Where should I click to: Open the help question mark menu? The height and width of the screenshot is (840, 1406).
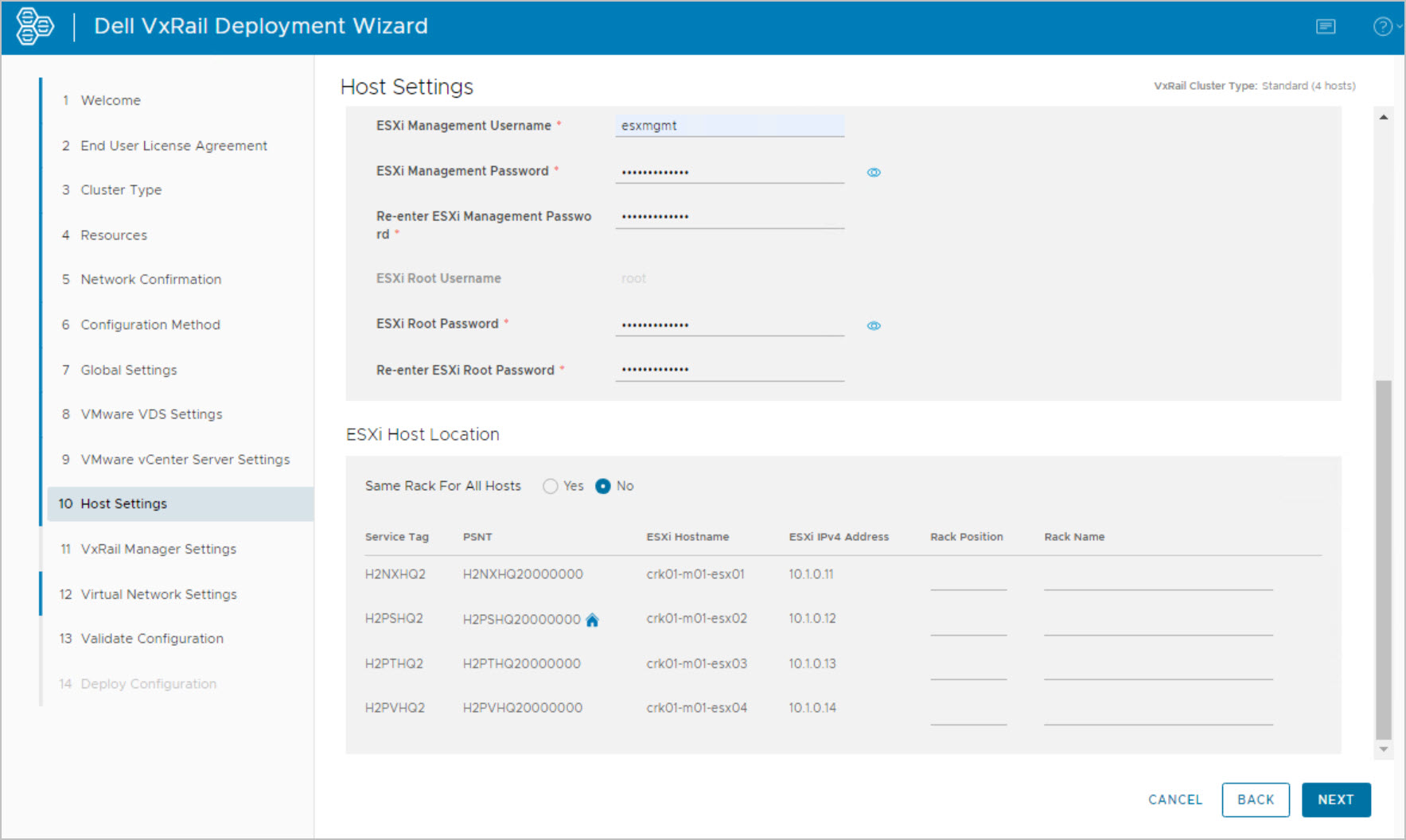pos(1383,27)
